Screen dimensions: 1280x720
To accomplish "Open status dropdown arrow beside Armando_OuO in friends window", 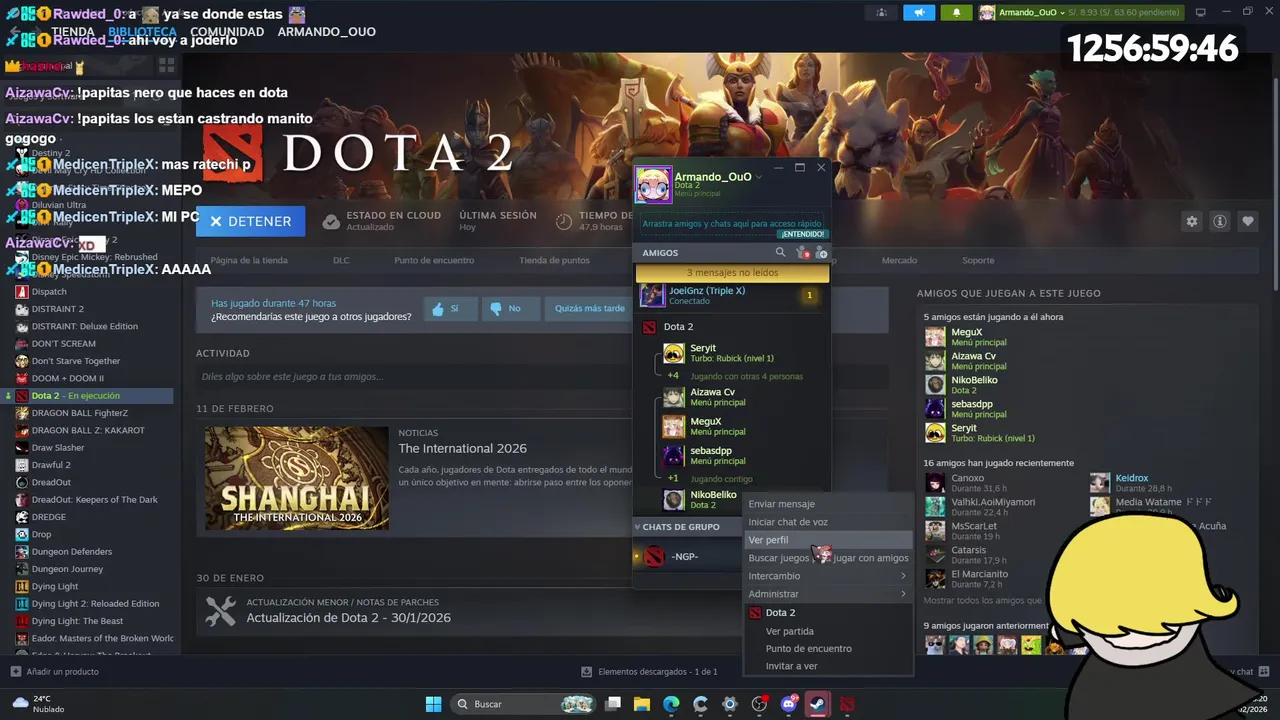I will click(x=759, y=177).
